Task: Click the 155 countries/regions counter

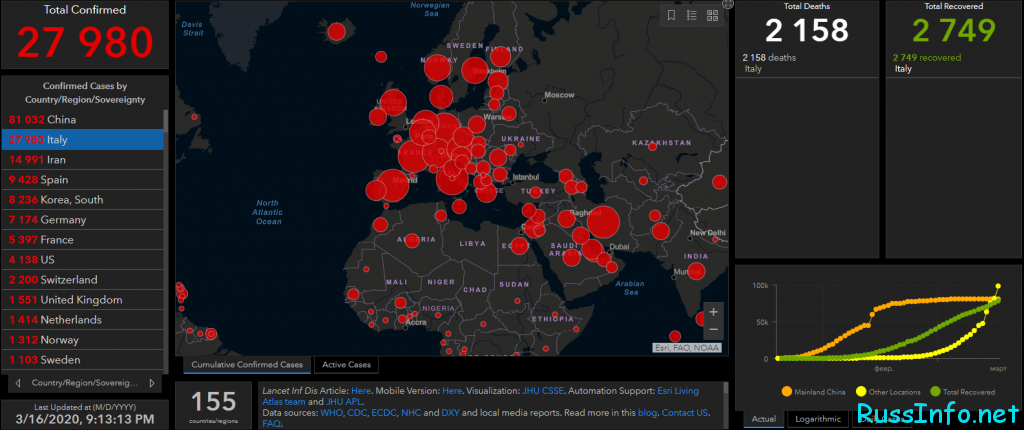Action: point(214,405)
